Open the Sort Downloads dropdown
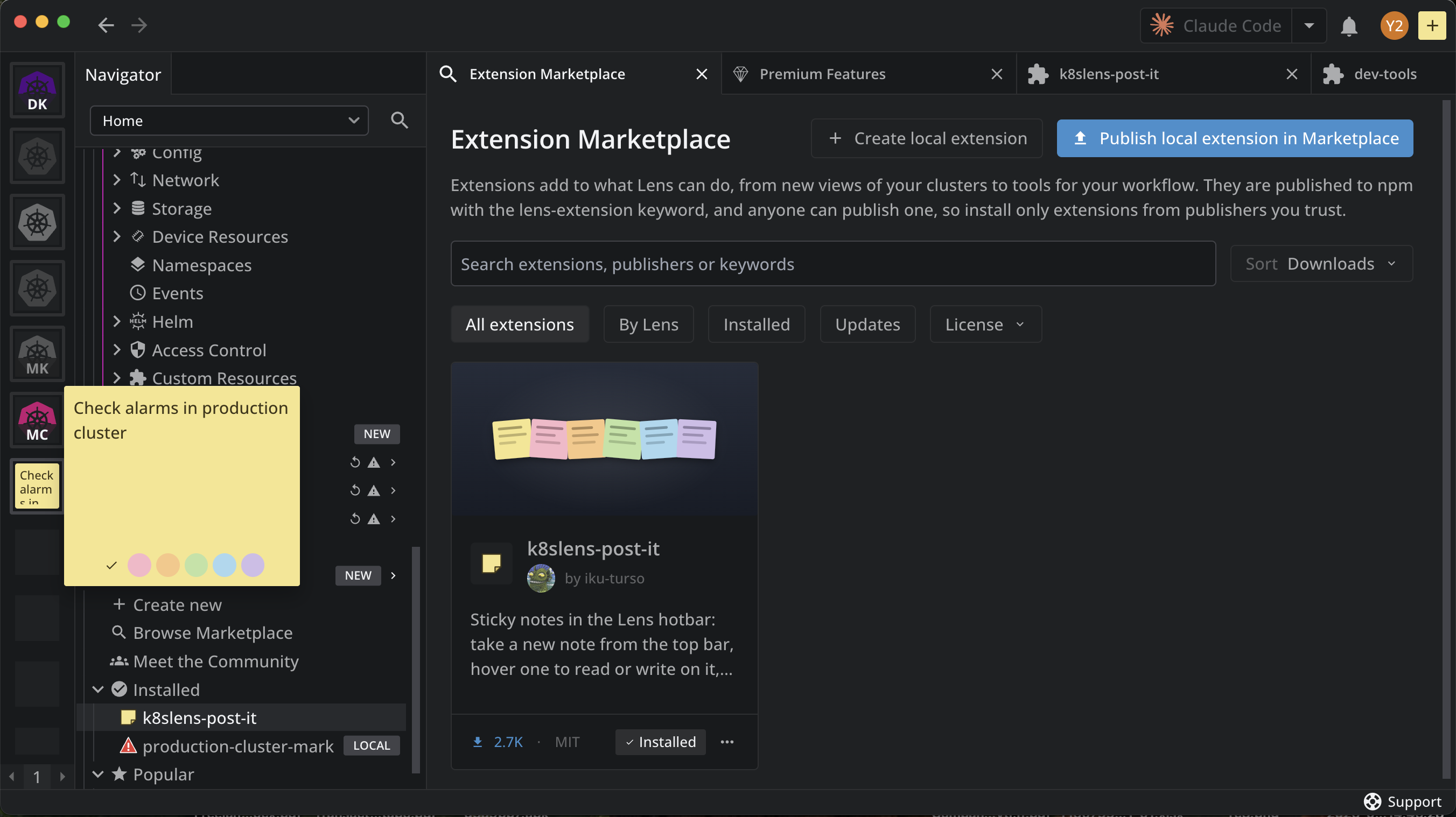Screen dimensions: 1456x817 point(1321,264)
